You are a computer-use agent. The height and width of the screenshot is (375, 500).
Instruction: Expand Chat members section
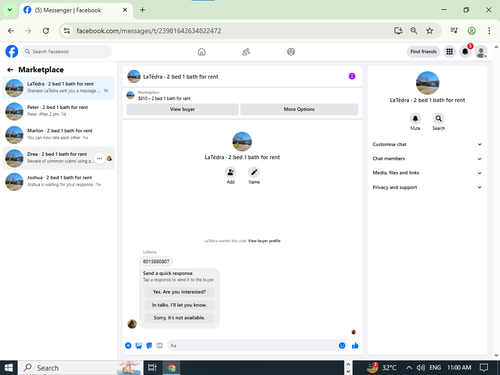coord(427,159)
